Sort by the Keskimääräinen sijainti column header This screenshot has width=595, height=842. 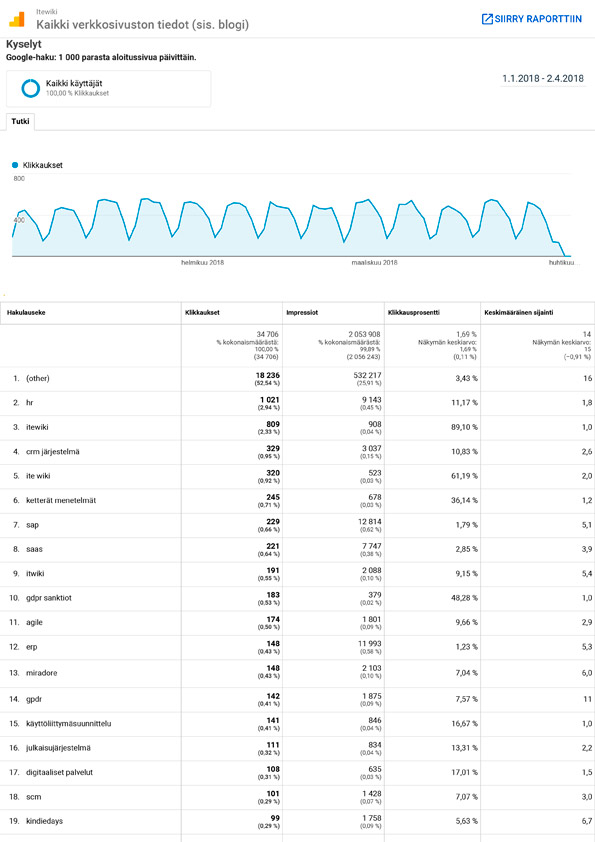[x=518, y=313]
